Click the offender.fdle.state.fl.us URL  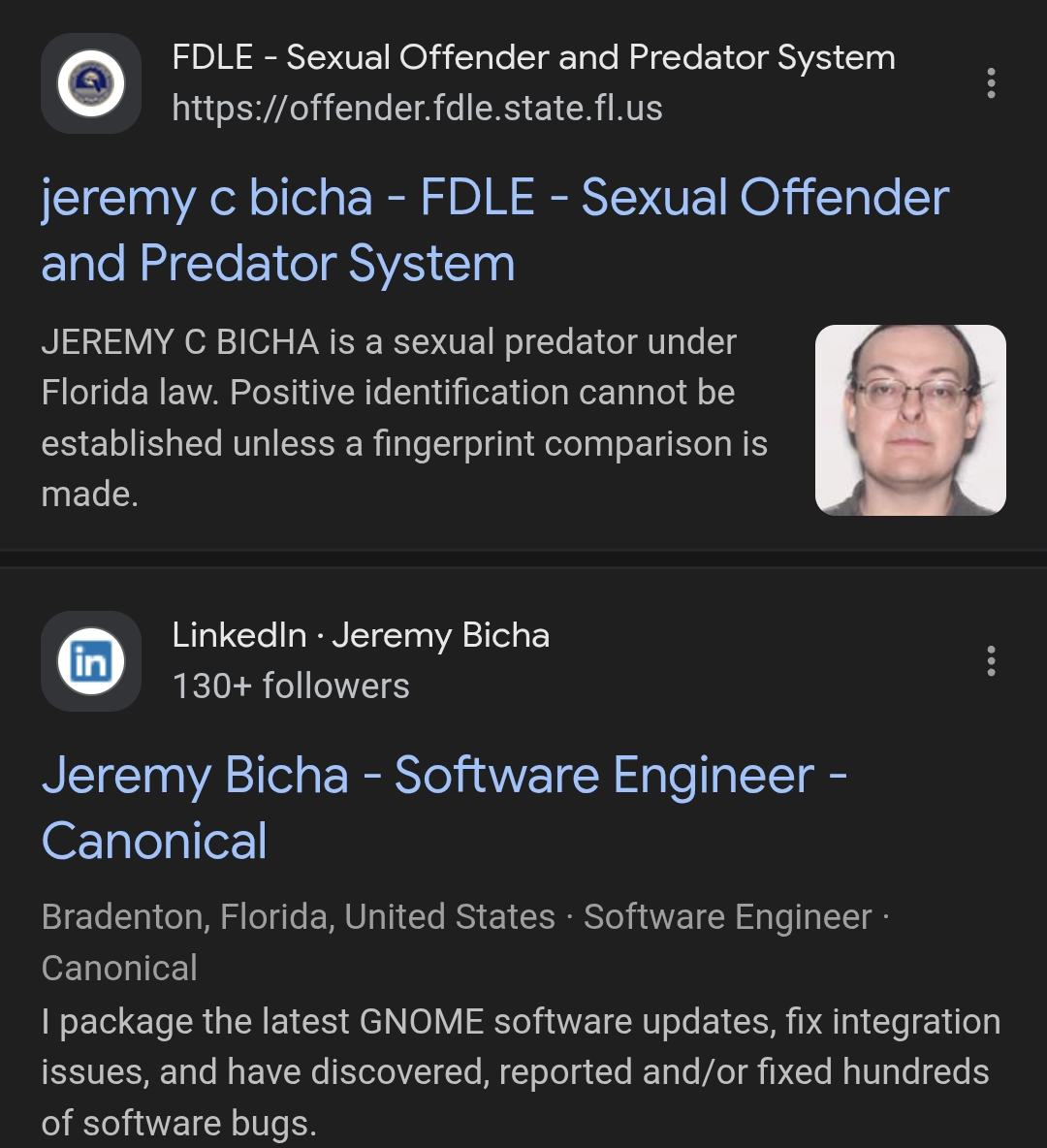tap(417, 109)
